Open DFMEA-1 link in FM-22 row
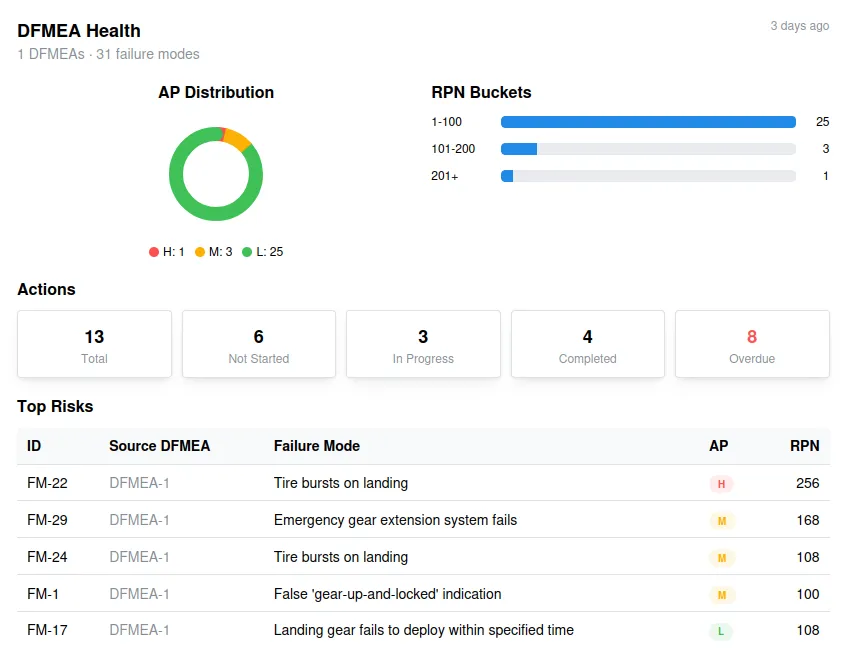 (x=139, y=483)
